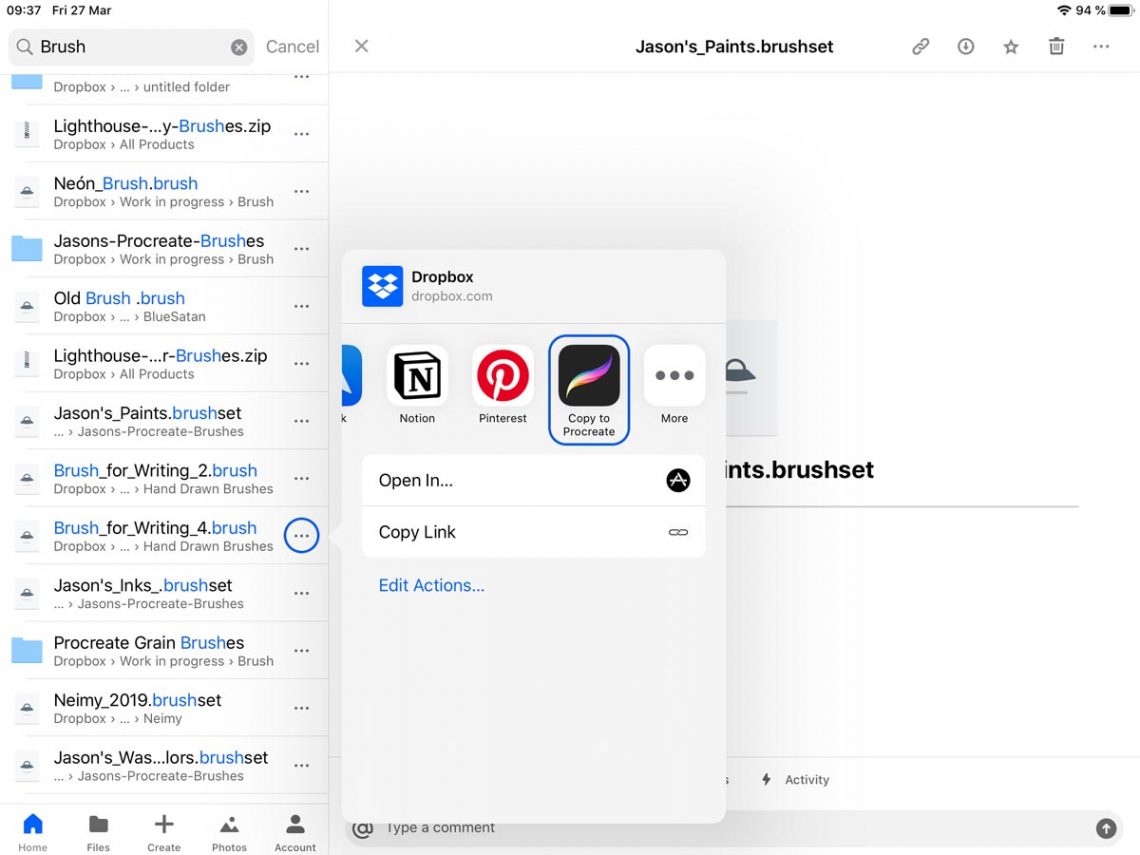Open the Files tab
This screenshot has height=855, width=1140.
(x=98, y=830)
